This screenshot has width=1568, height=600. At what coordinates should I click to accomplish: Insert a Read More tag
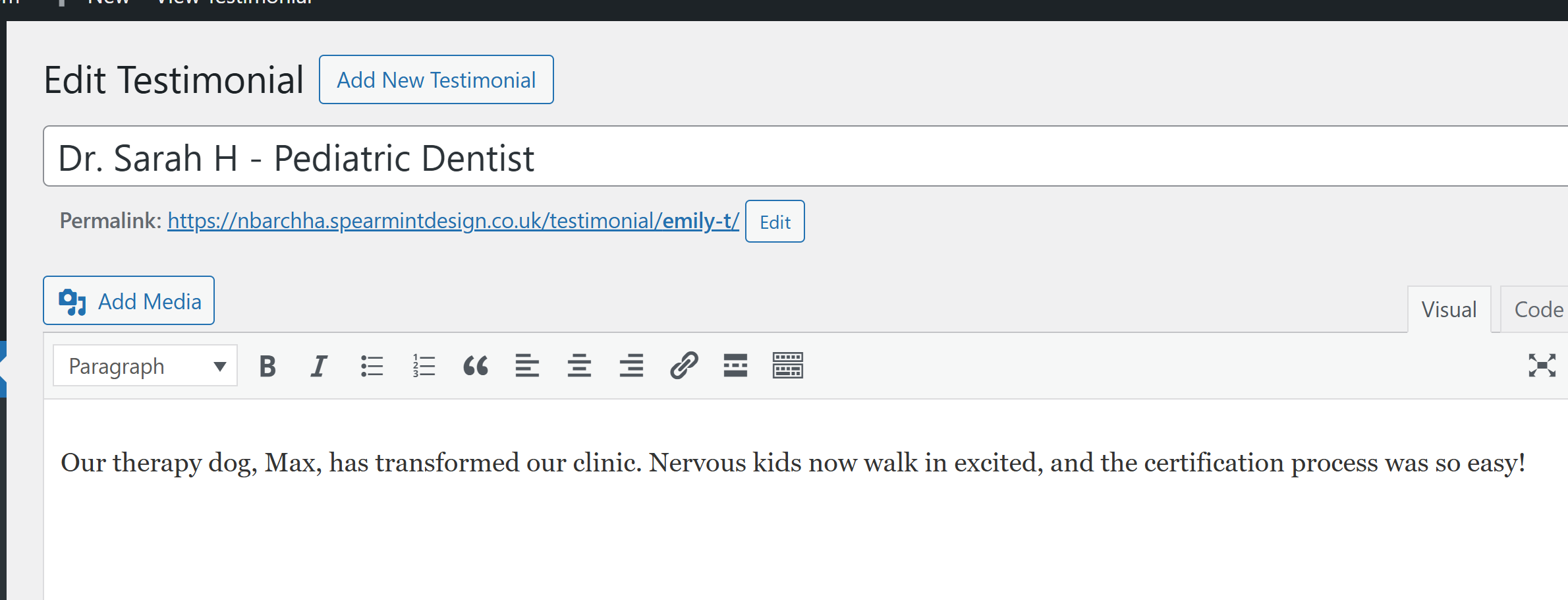[735, 366]
